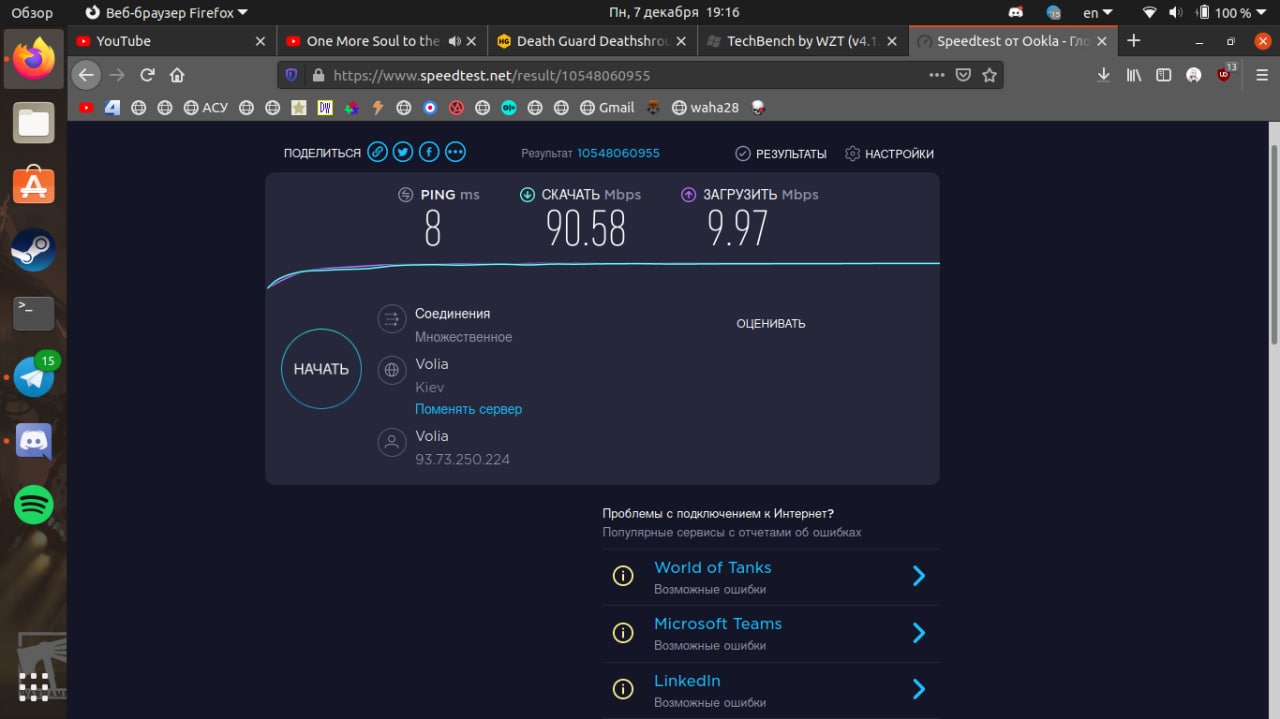Open Microsoft Teams problem report
Screen dimensions: 1280x719
[717, 623]
